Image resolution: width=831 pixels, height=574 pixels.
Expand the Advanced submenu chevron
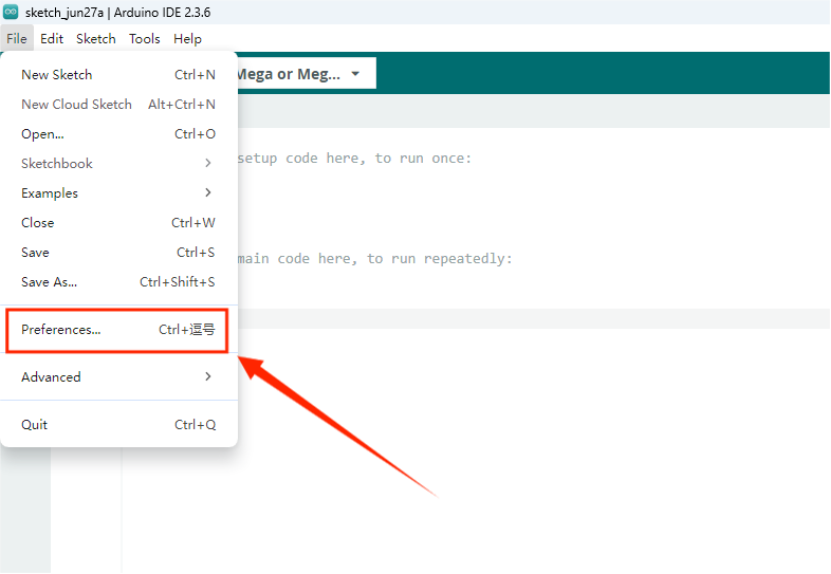coord(208,377)
